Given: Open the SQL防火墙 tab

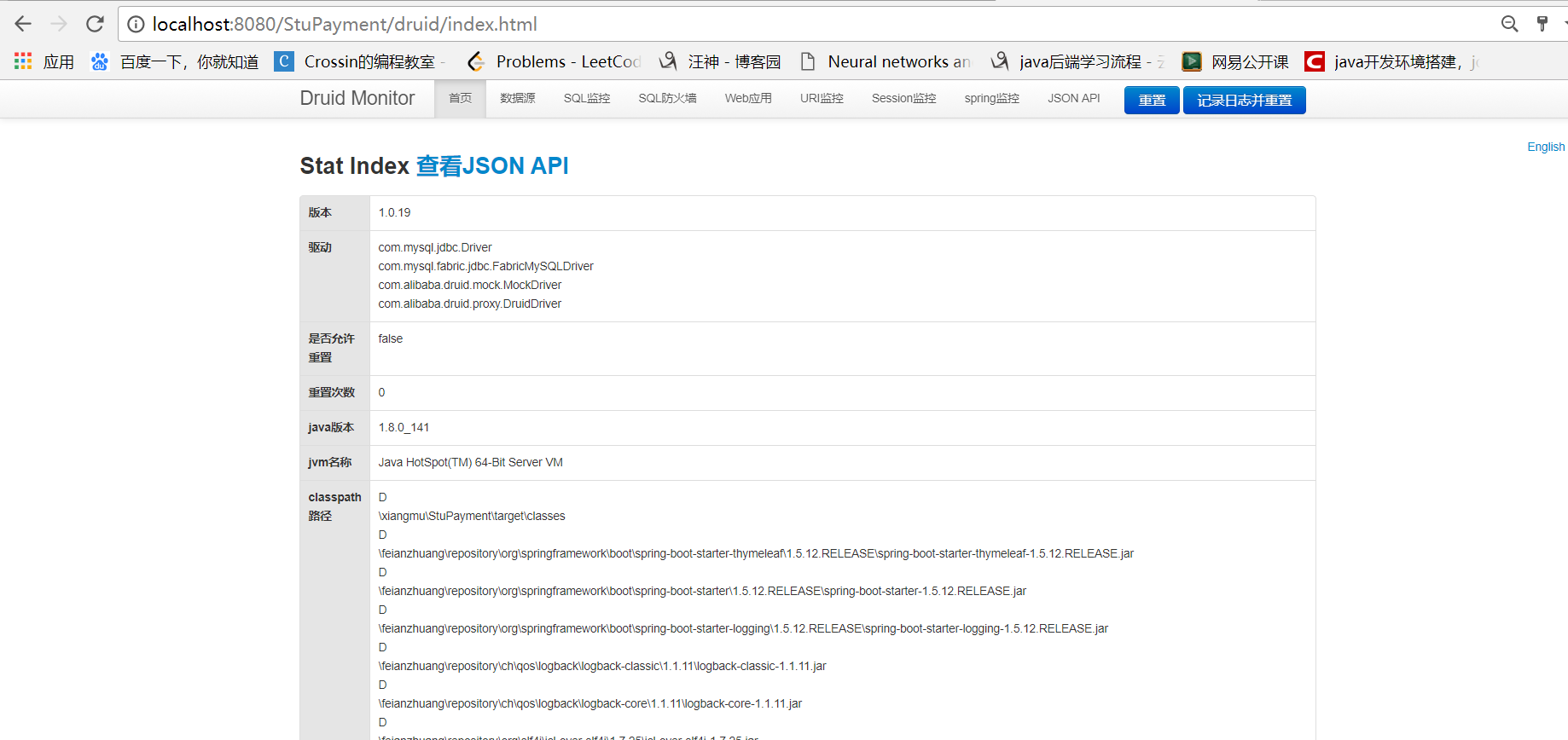Looking at the screenshot, I should click(668, 99).
